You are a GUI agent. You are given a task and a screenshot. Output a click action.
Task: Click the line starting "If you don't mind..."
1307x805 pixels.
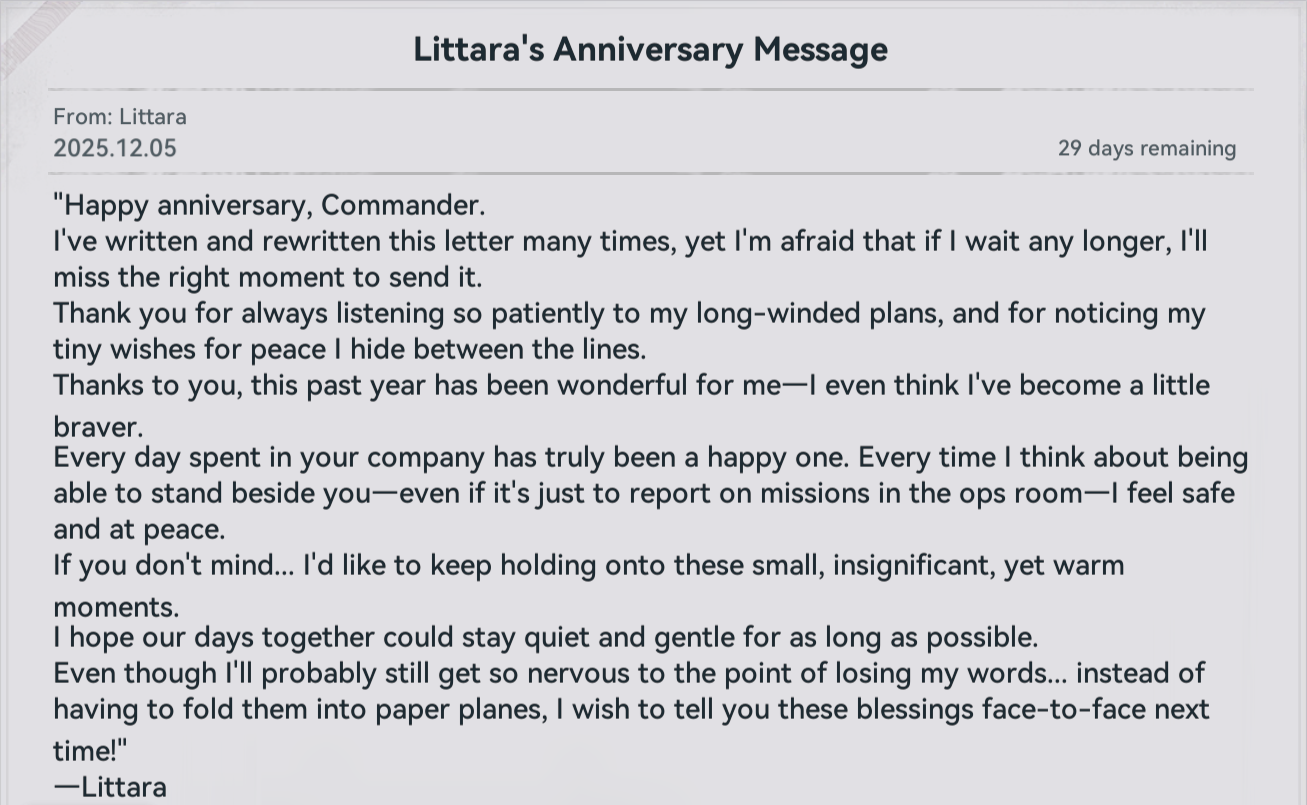tap(589, 565)
